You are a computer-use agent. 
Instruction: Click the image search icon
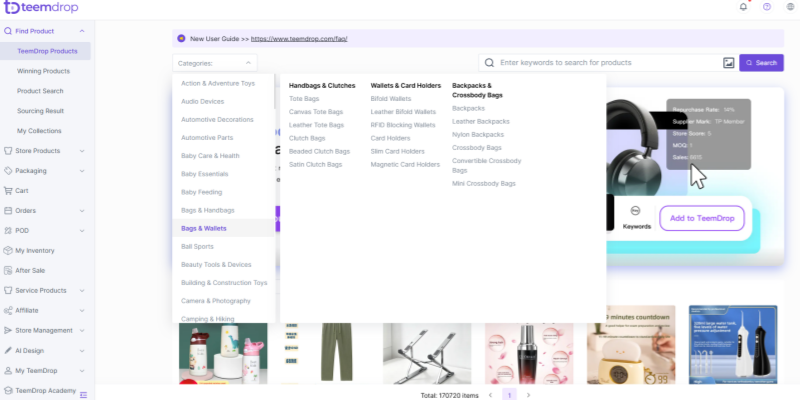729,63
